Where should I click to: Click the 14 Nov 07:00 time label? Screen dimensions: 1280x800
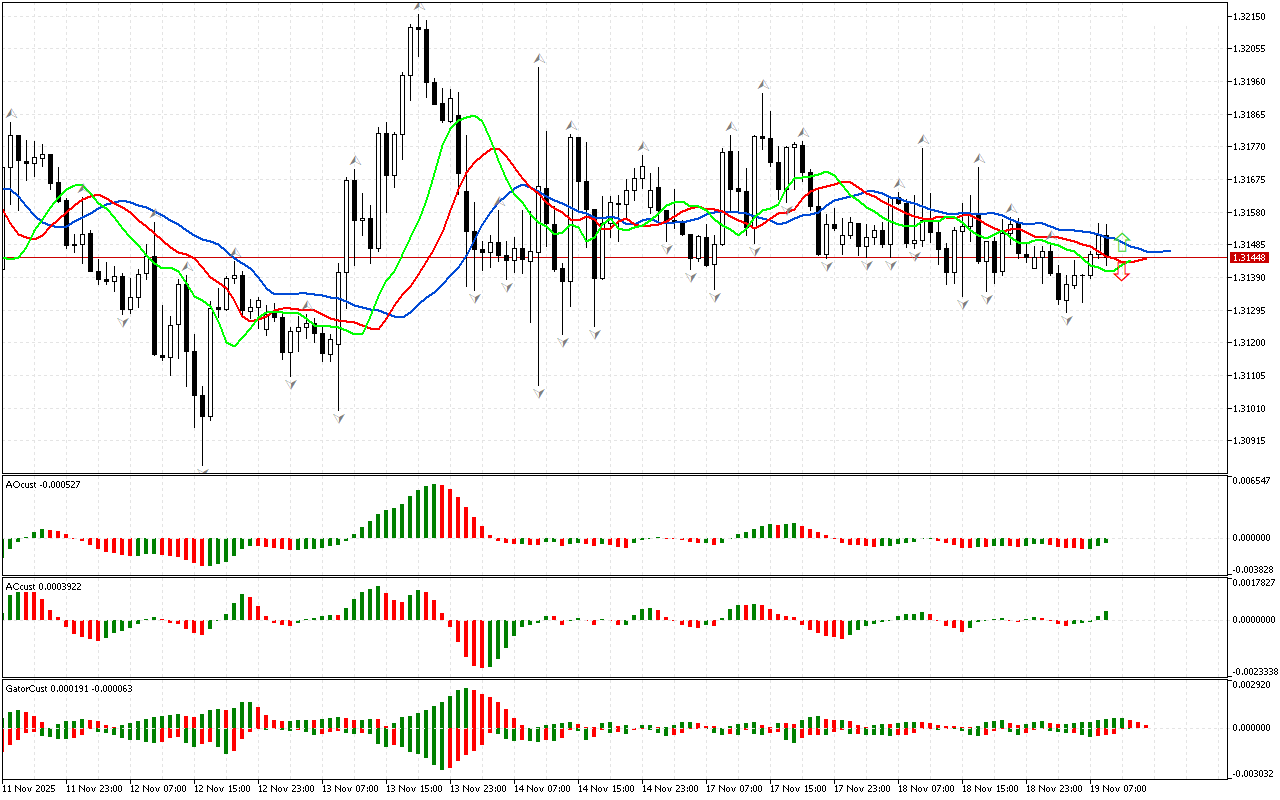(x=543, y=789)
